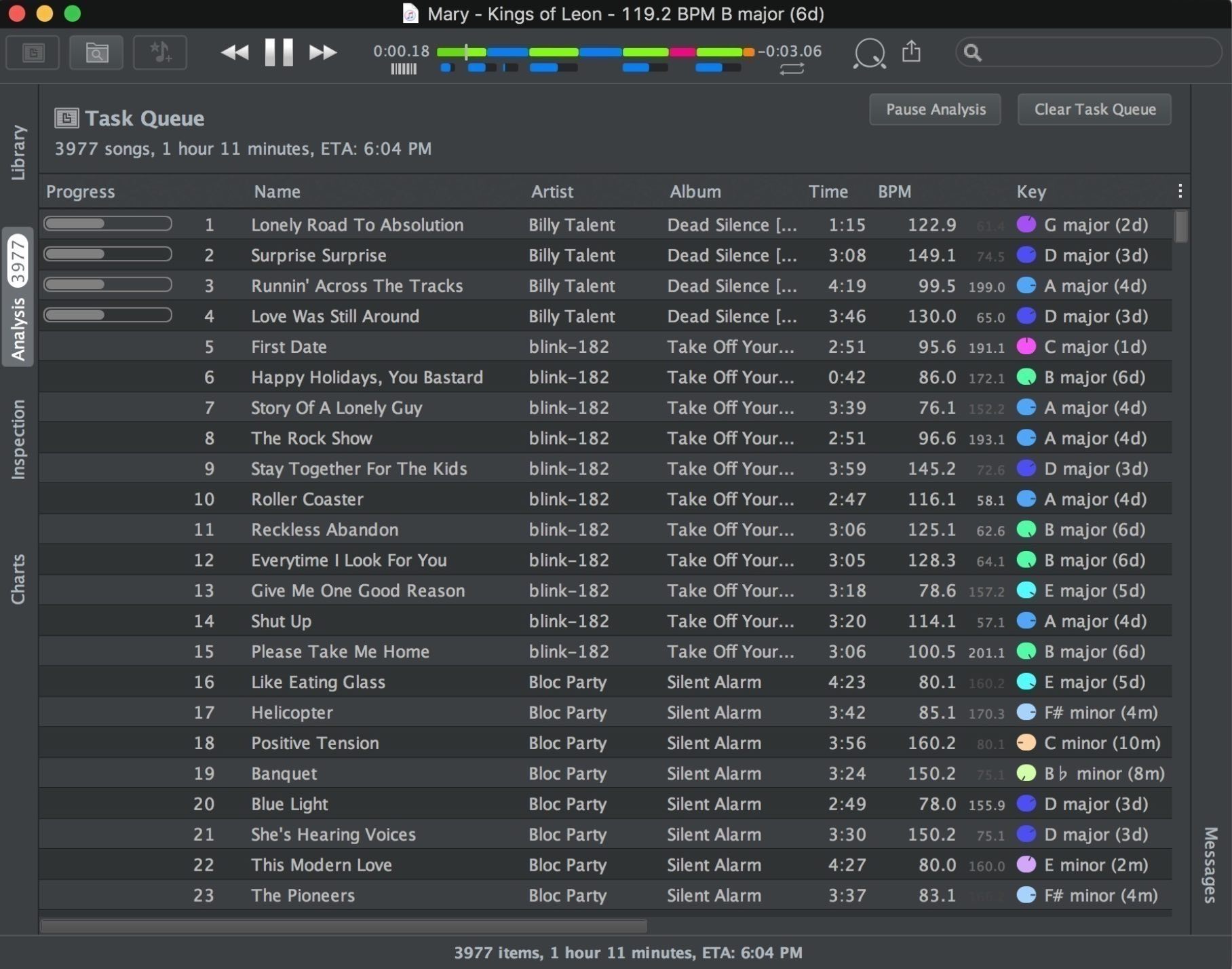The width and height of the screenshot is (1232, 969).
Task: Toggle the repeat loop icon
Action: 792,69
